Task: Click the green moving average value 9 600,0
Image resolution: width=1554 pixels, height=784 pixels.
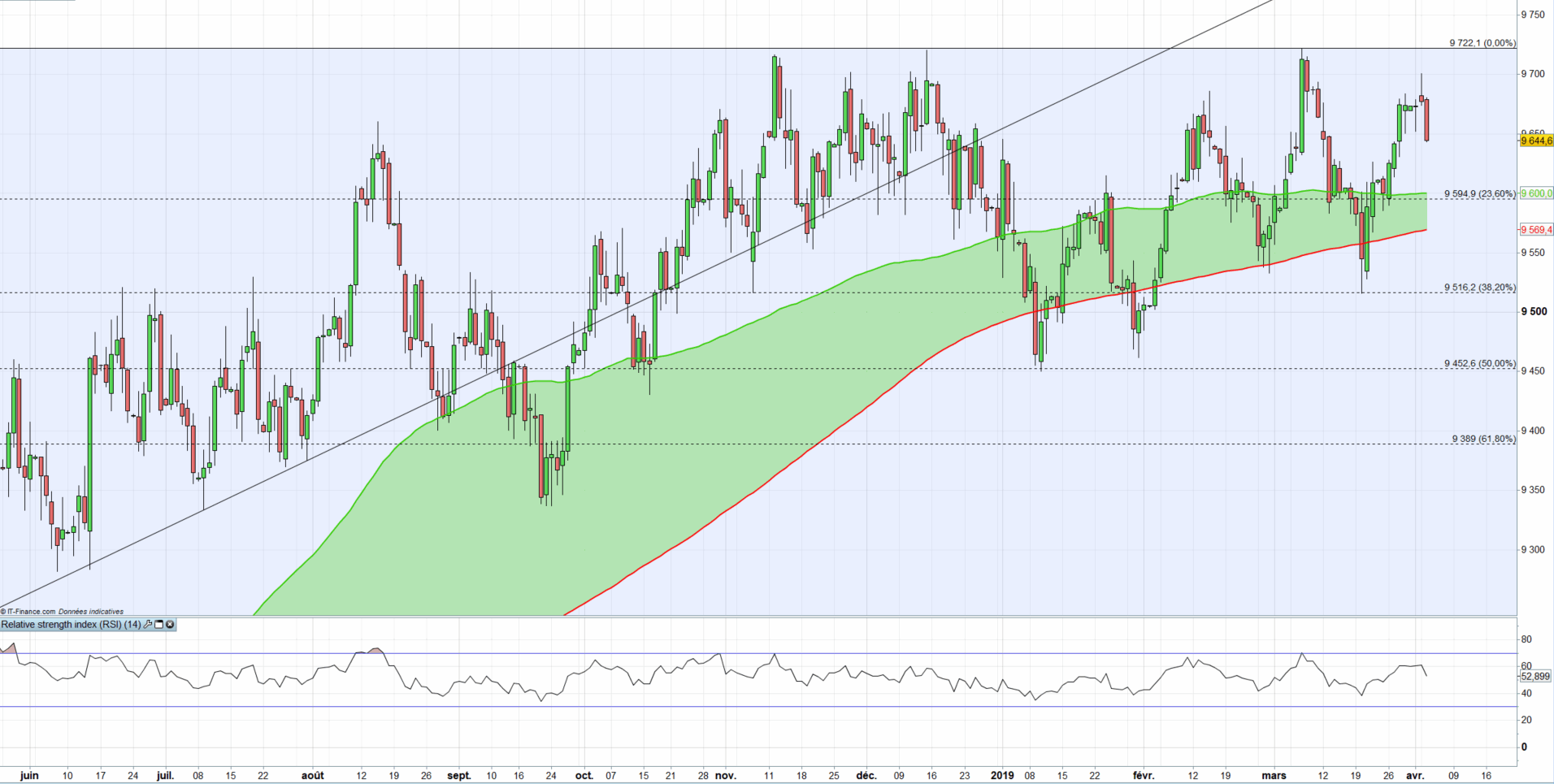Action: click(1536, 193)
